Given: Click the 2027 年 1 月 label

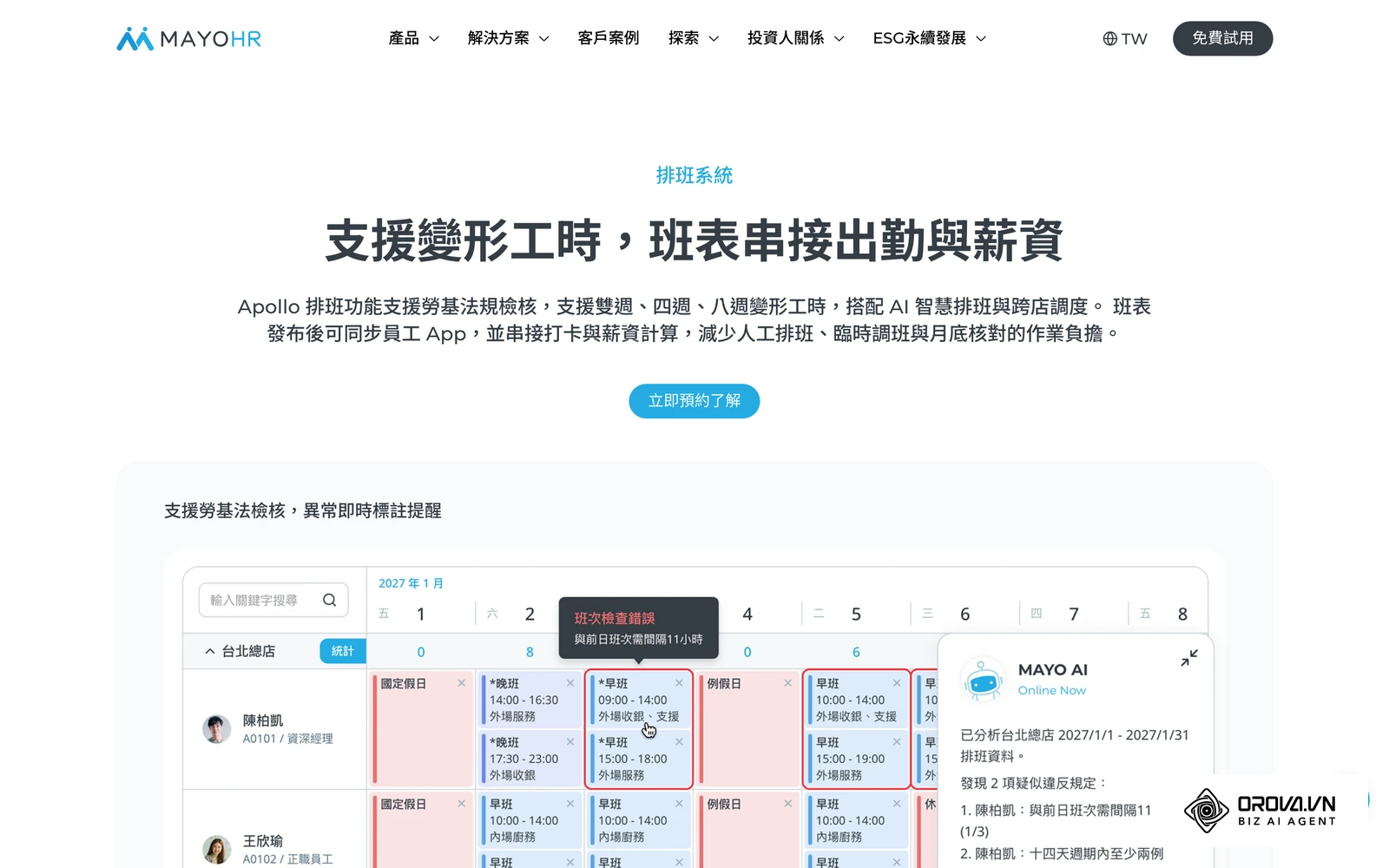Looking at the screenshot, I should pyautogui.click(x=411, y=583).
